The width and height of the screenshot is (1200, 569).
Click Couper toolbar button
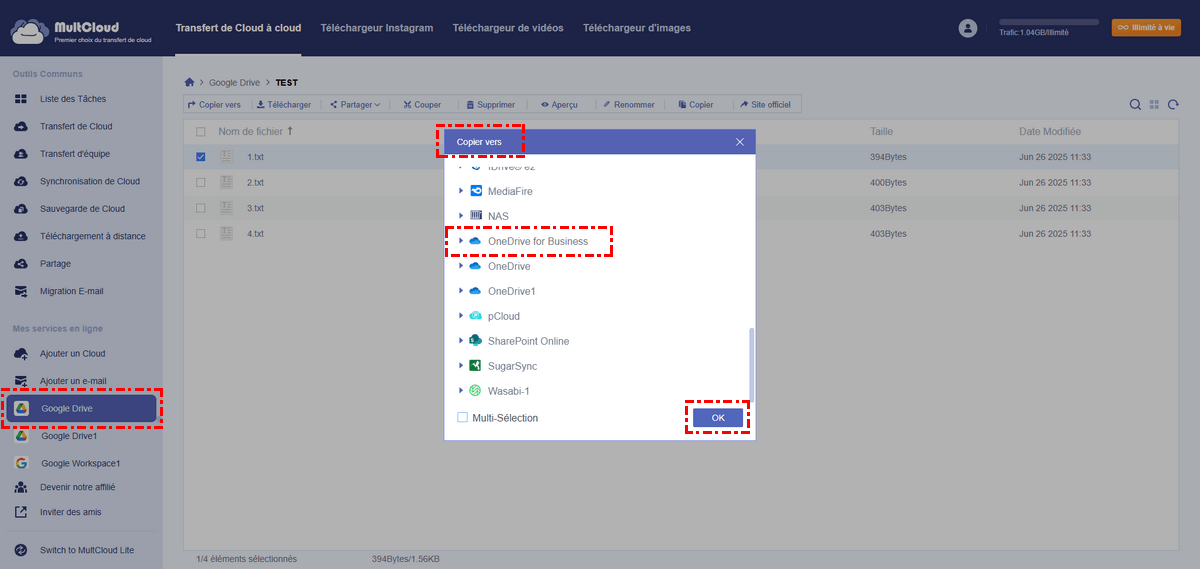(x=422, y=105)
